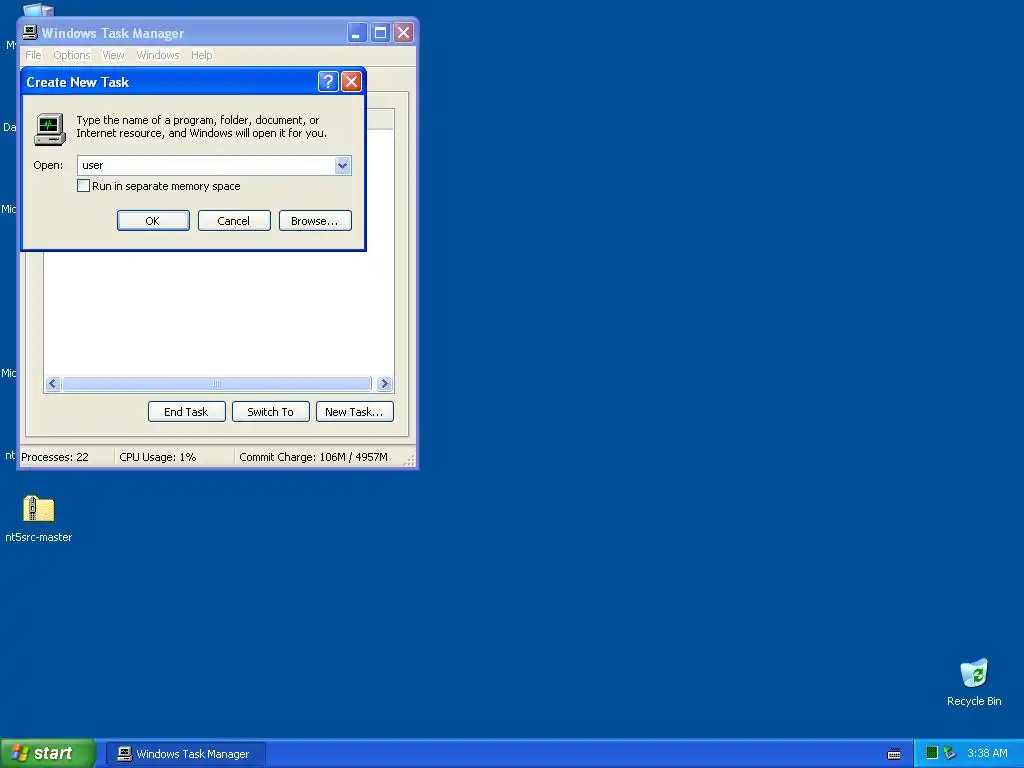Screen dimensions: 1024x768
Task: Click Switch To in Task Manager
Action: (x=270, y=412)
